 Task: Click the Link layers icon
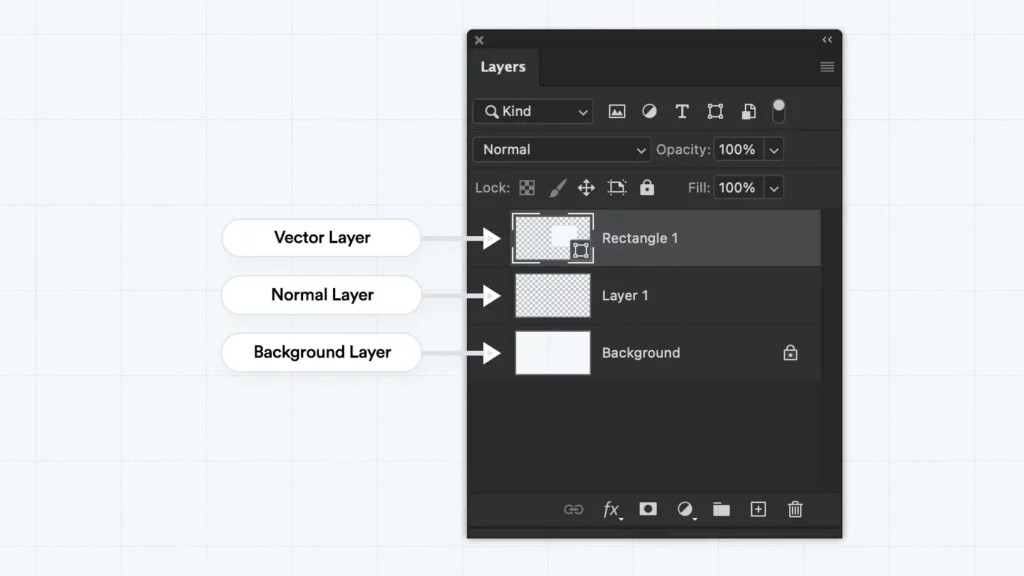573,509
